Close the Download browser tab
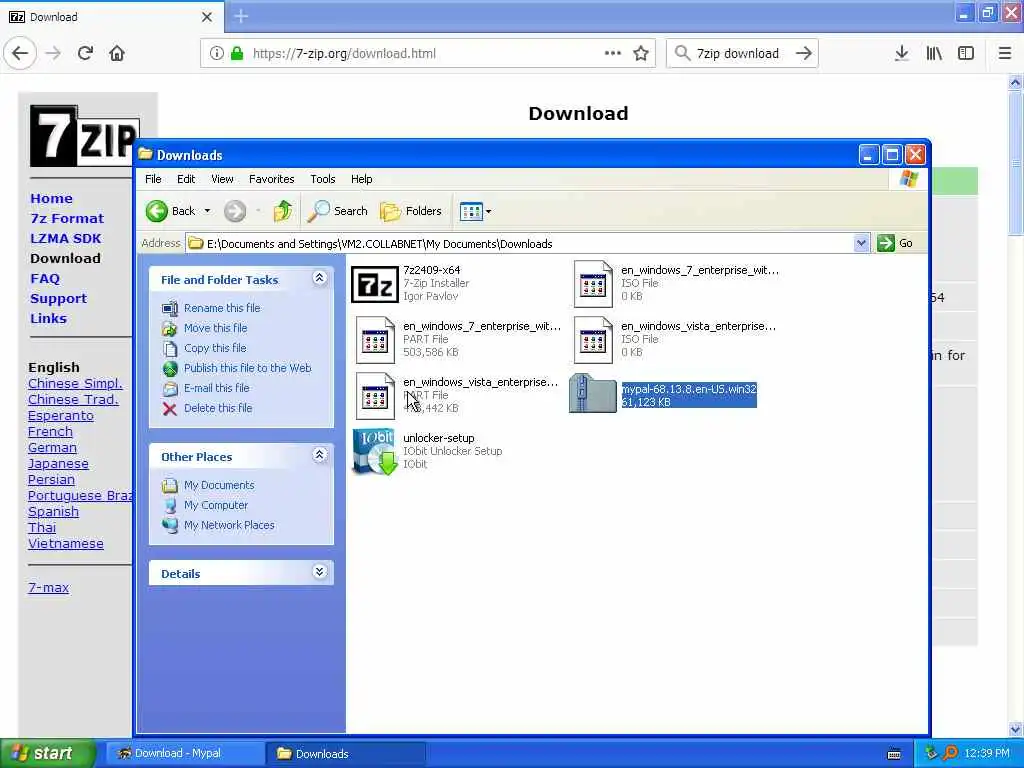Viewport: 1024px width, 768px height. (207, 17)
